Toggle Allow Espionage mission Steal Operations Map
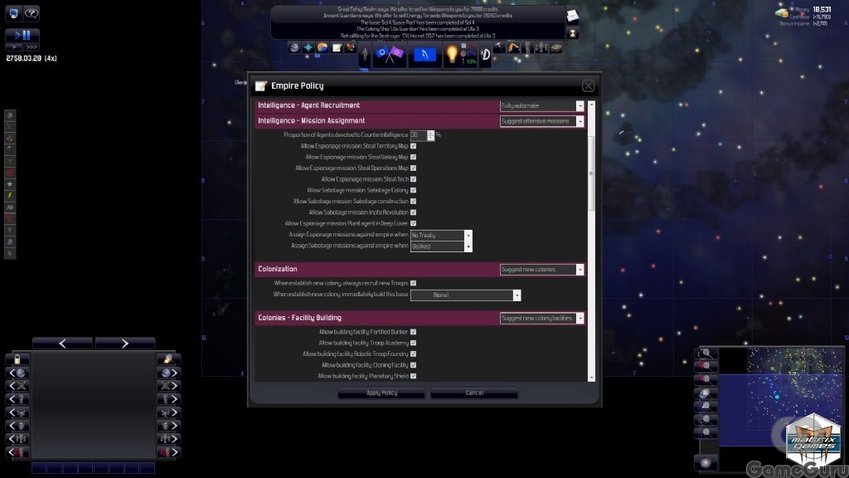Image resolution: width=849 pixels, height=478 pixels. [413, 168]
